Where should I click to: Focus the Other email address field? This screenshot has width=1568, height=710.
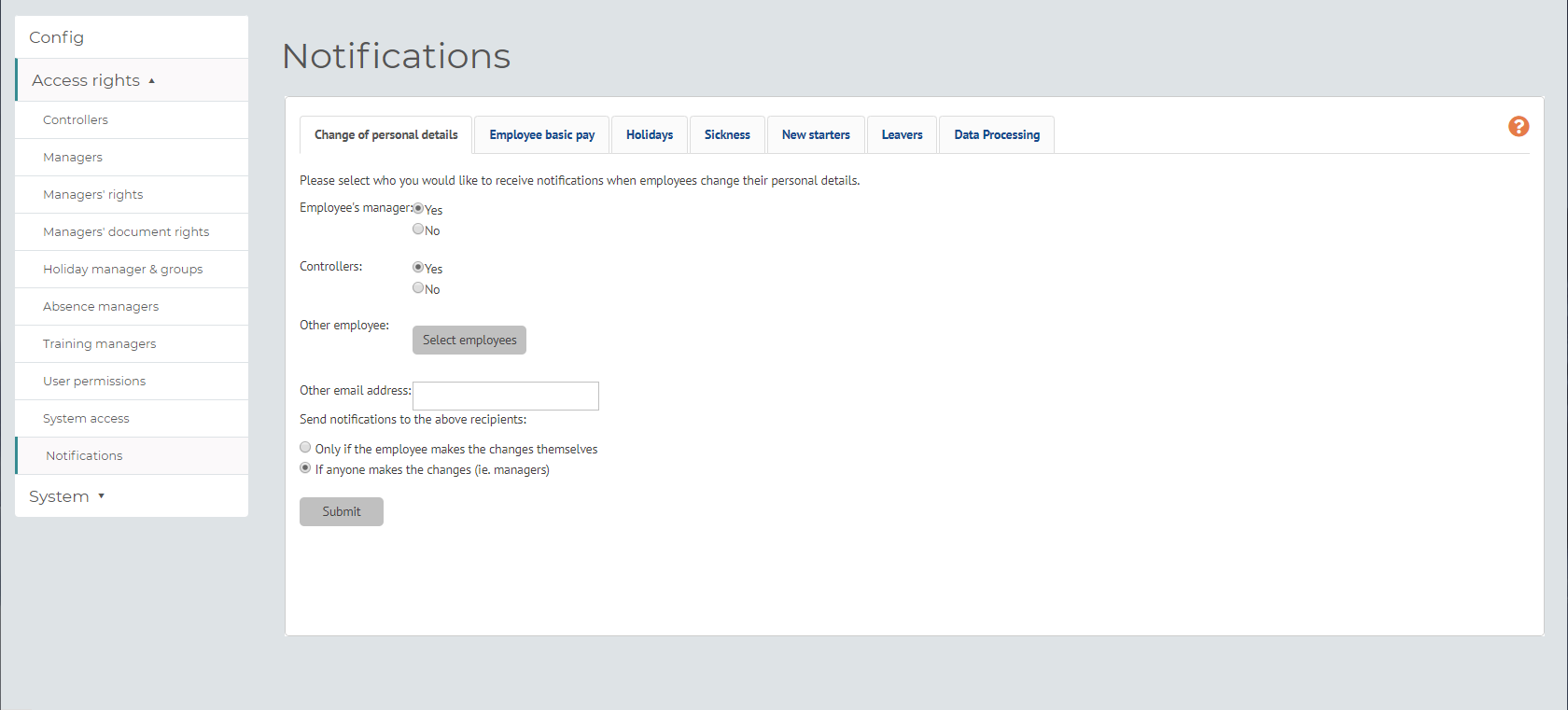506,396
